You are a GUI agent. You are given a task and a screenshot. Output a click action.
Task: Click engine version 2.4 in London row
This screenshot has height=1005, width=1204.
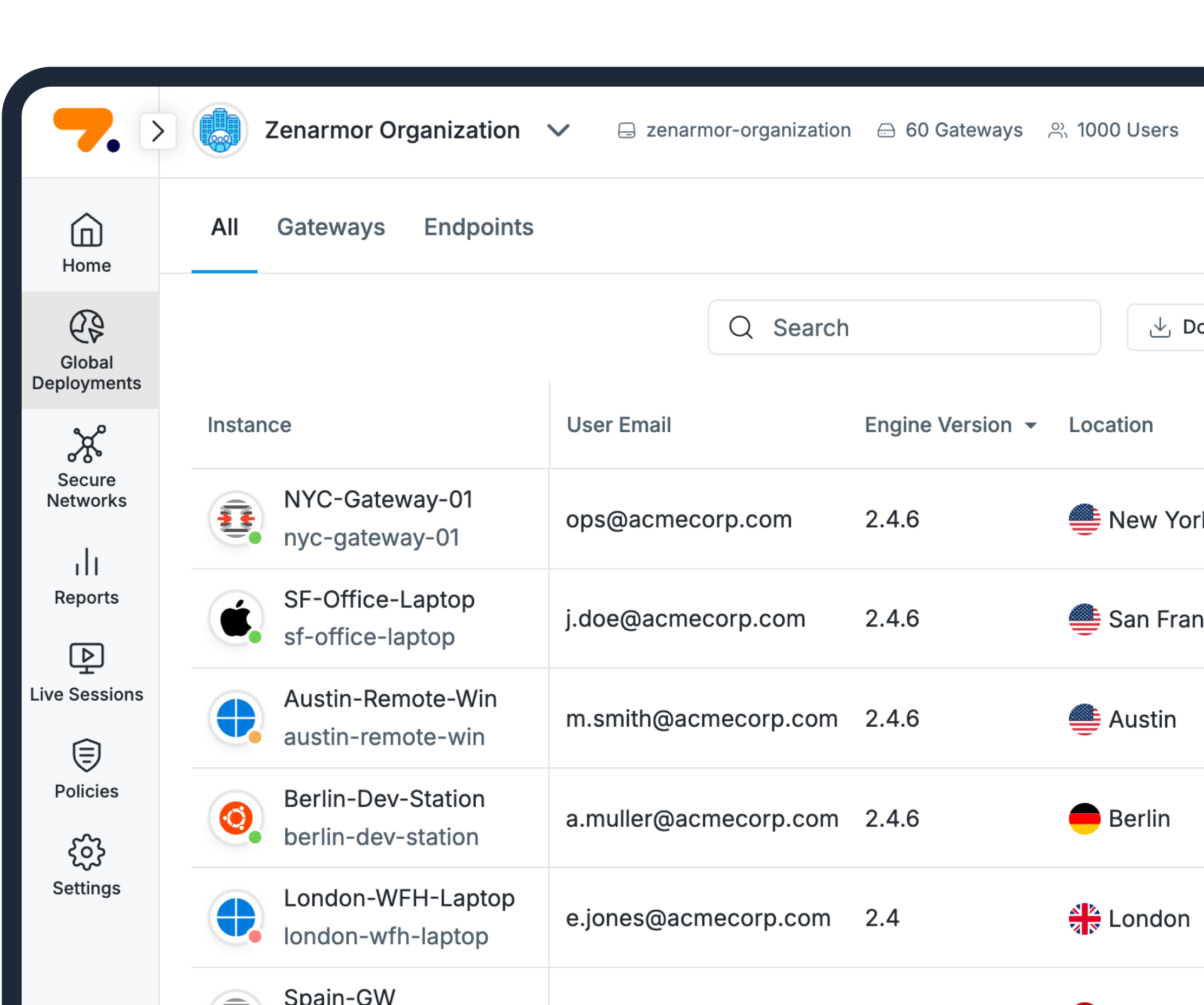point(882,918)
